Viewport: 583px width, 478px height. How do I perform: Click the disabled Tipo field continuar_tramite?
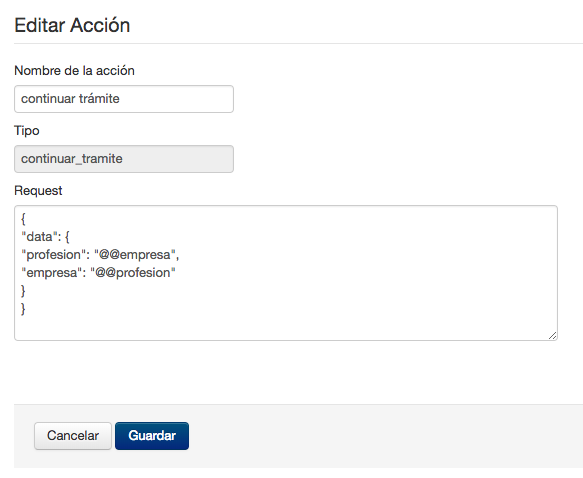(124, 159)
